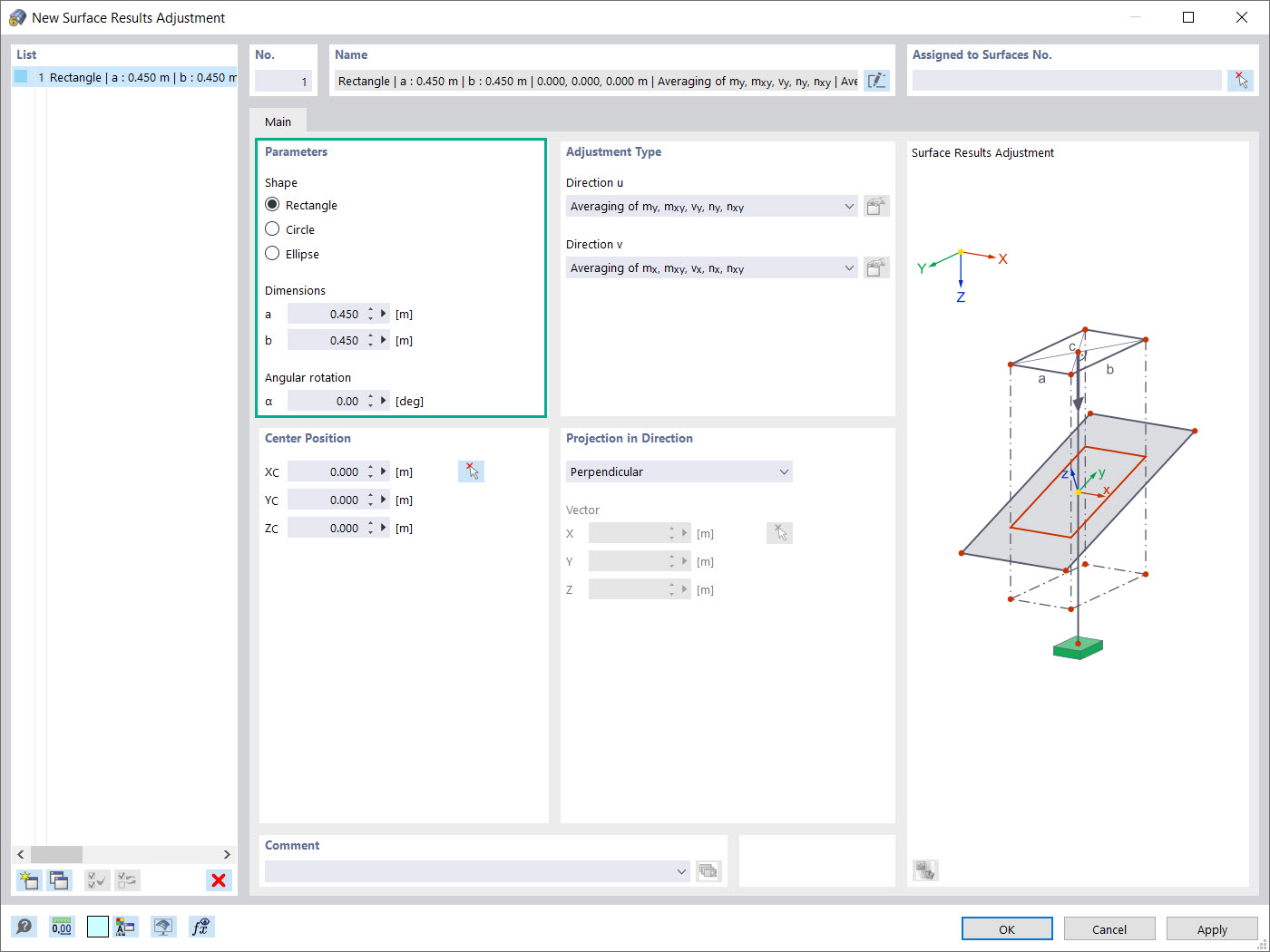Click the dimension a spinner stepper
This screenshot has width=1270, height=952.
[371, 314]
